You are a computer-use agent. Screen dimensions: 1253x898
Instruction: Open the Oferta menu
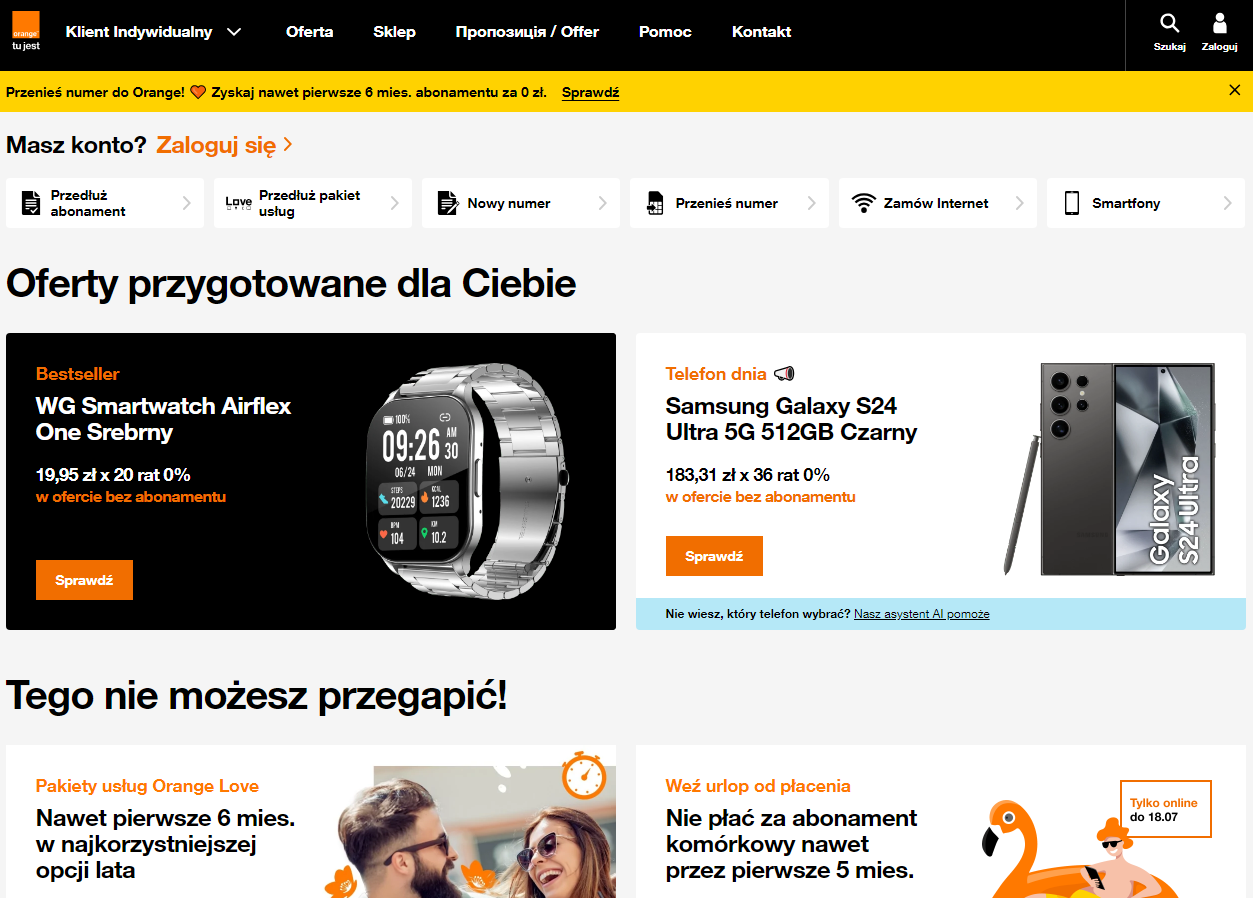pos(310,32)
